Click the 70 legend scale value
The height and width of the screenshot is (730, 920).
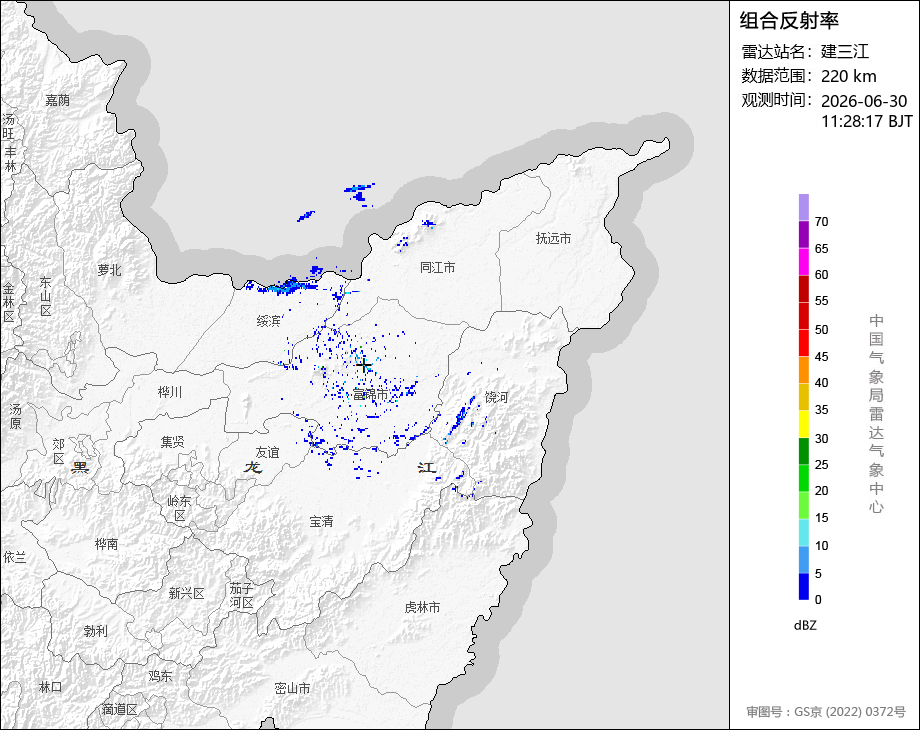[x=821, y=222]
